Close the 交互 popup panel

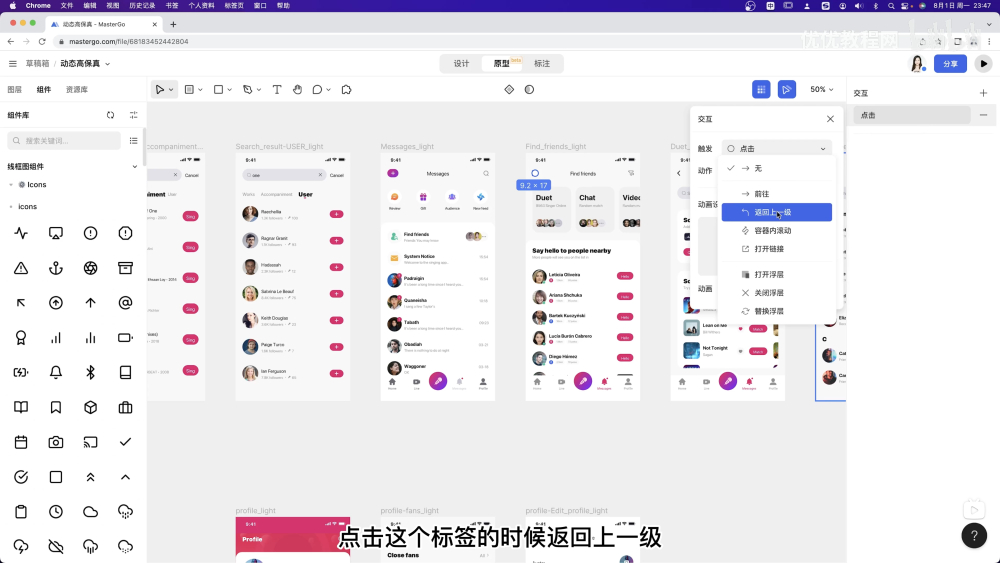[x=830, y=119]
